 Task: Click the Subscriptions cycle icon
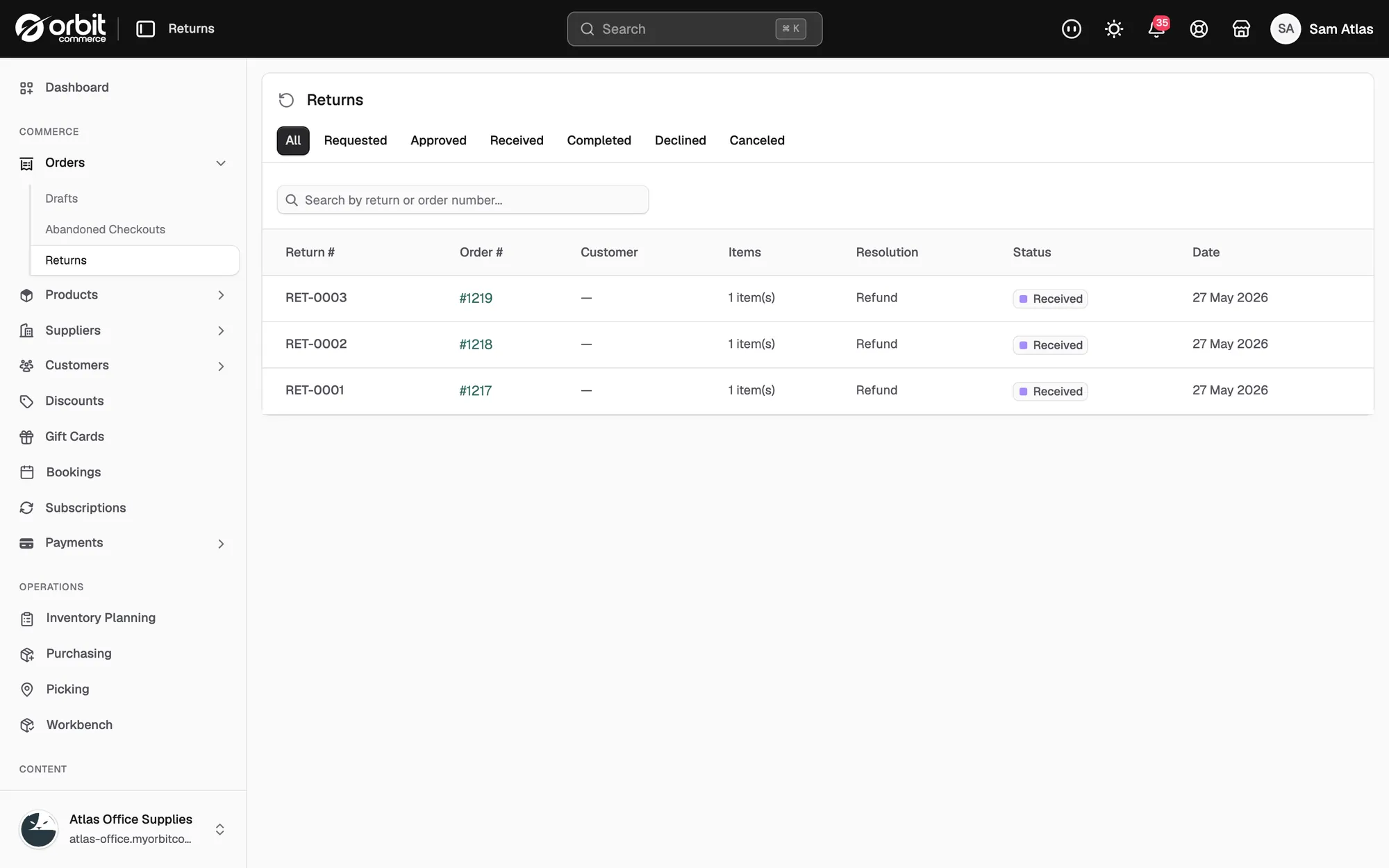coord(26,508)
